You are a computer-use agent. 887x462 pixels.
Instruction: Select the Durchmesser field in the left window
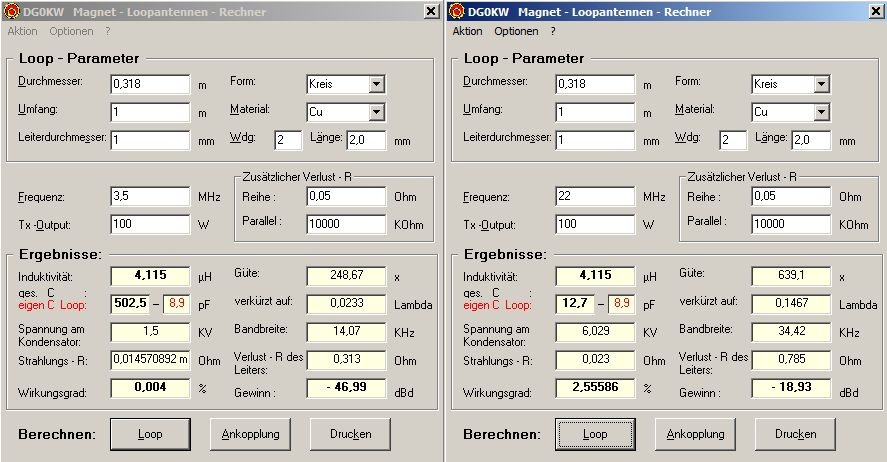149,84
